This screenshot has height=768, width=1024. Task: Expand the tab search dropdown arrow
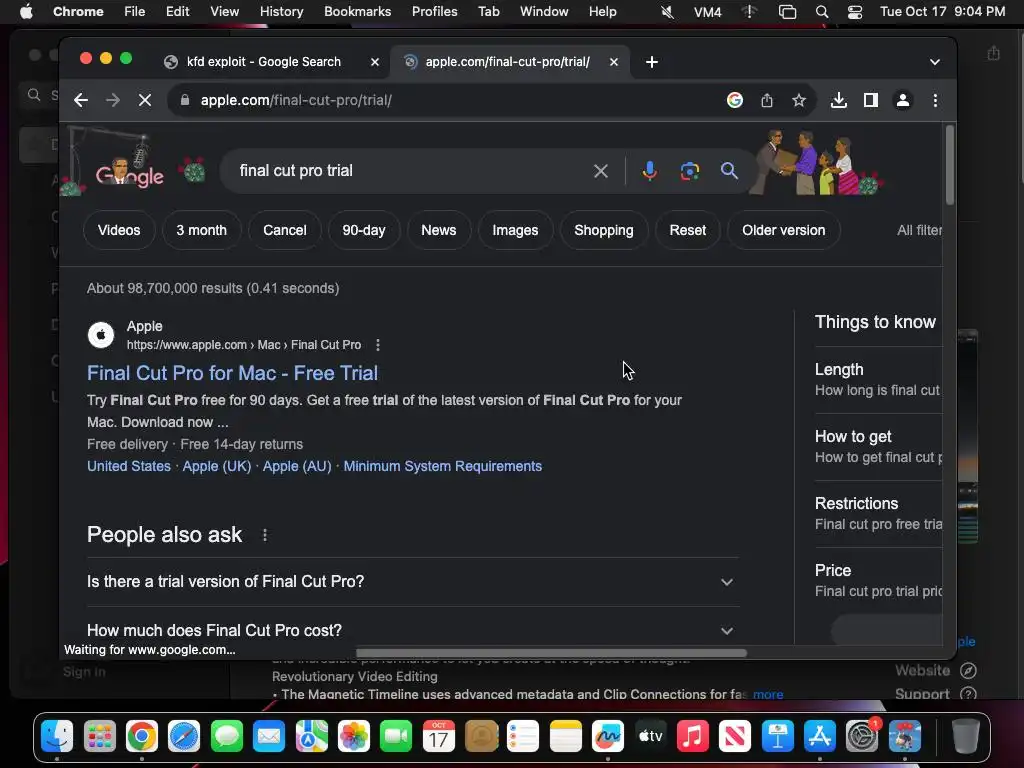pos(935,62)
